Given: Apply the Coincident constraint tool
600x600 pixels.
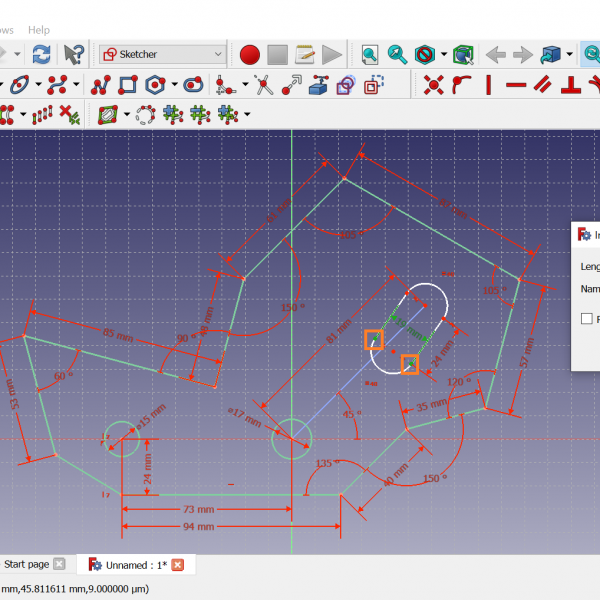Looking at the screenshot, I should pyautogui.click(x=433, y=85).
